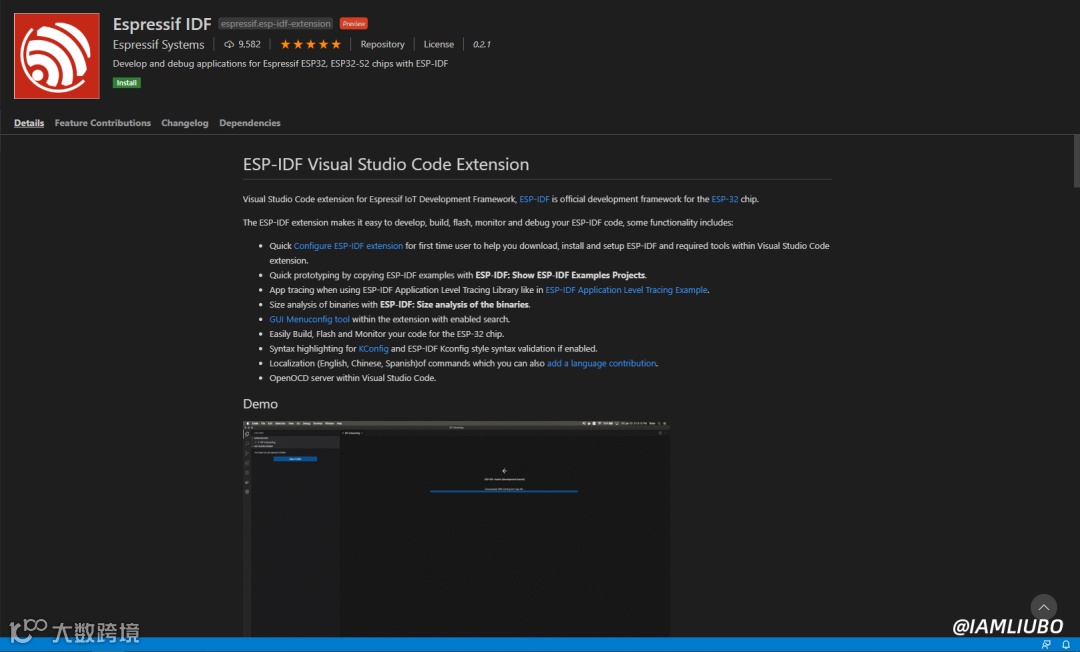Viewport: 1080px width, 652px height.
Task: Click the Easily Build, Flash and Monitor bullet
Action: (386, 334)
